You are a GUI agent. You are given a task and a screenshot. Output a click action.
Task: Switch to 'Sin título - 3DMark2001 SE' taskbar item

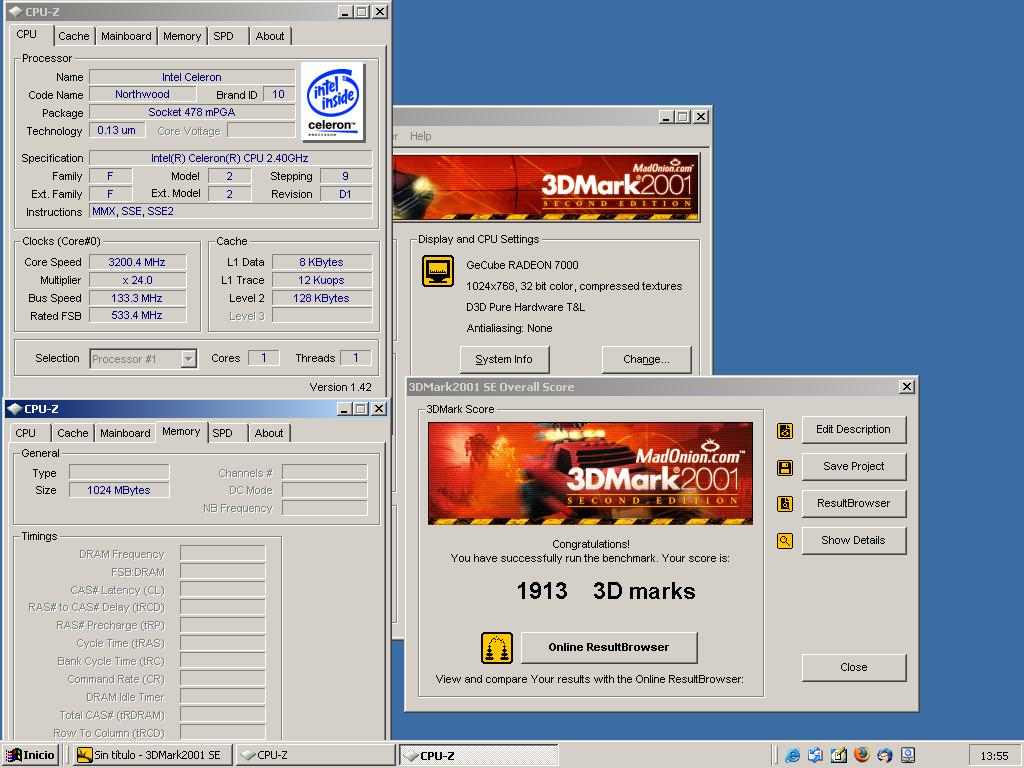151,756
